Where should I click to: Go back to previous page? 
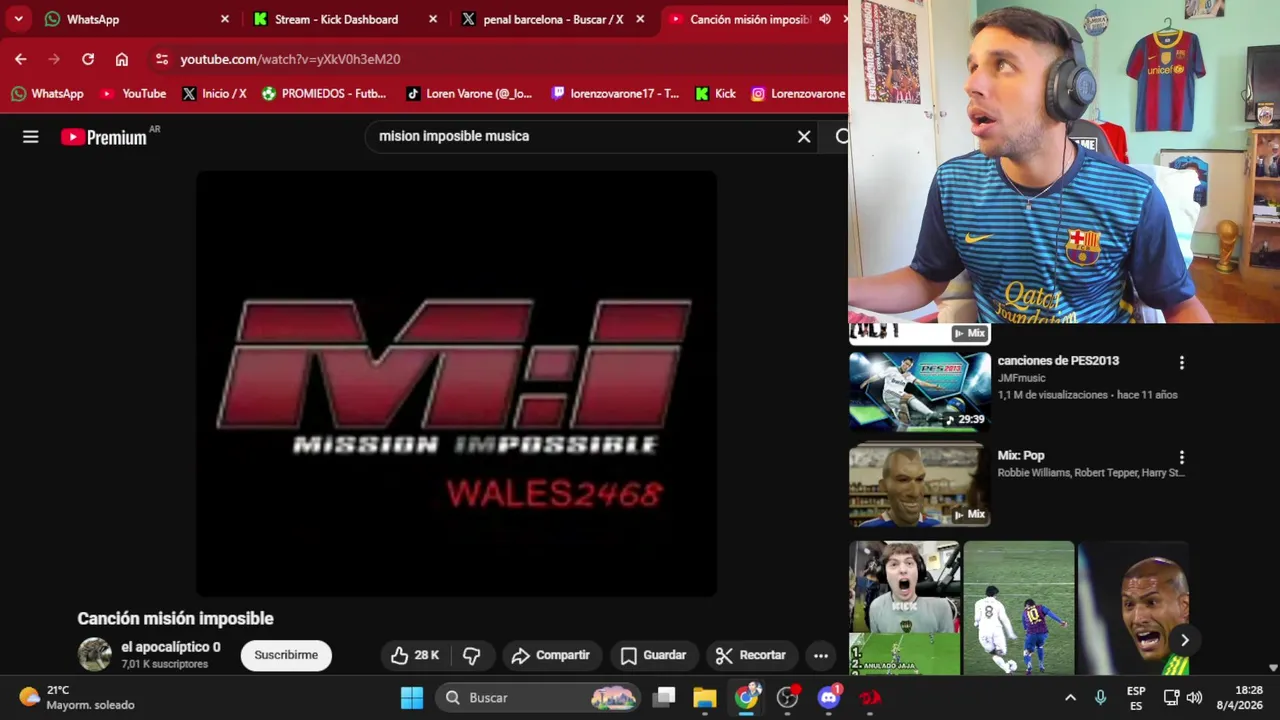click(x=21, y=59)
